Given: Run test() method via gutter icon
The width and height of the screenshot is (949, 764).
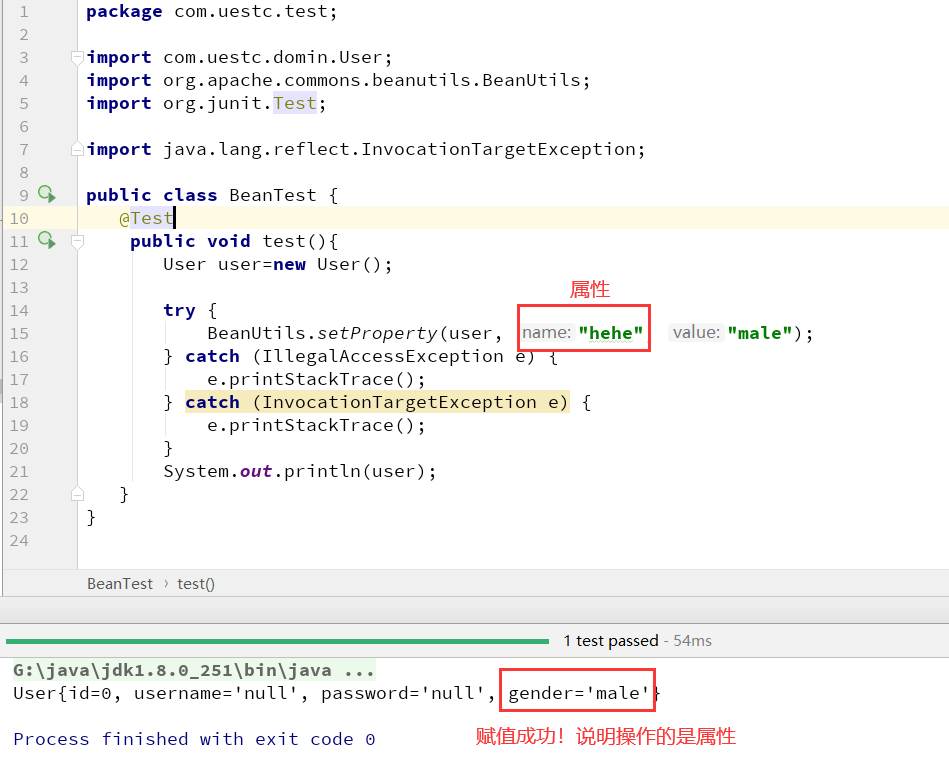Looking at the screenshot, I should coord(47,240).
